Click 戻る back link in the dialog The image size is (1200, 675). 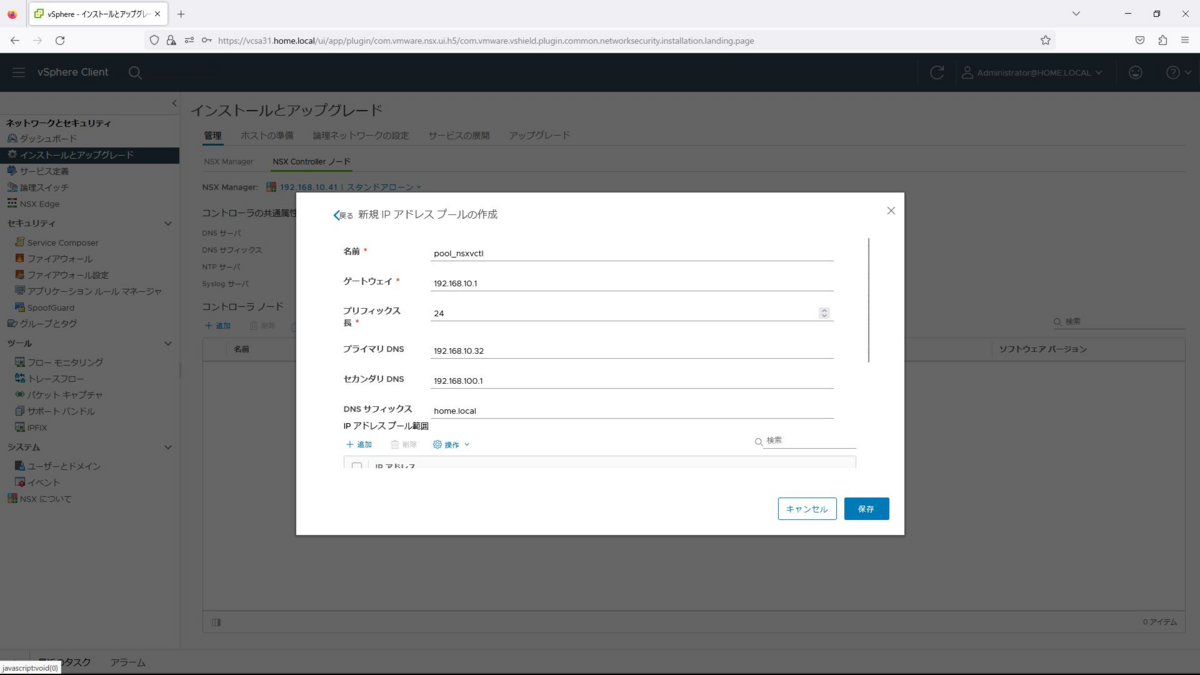(343, 215)
